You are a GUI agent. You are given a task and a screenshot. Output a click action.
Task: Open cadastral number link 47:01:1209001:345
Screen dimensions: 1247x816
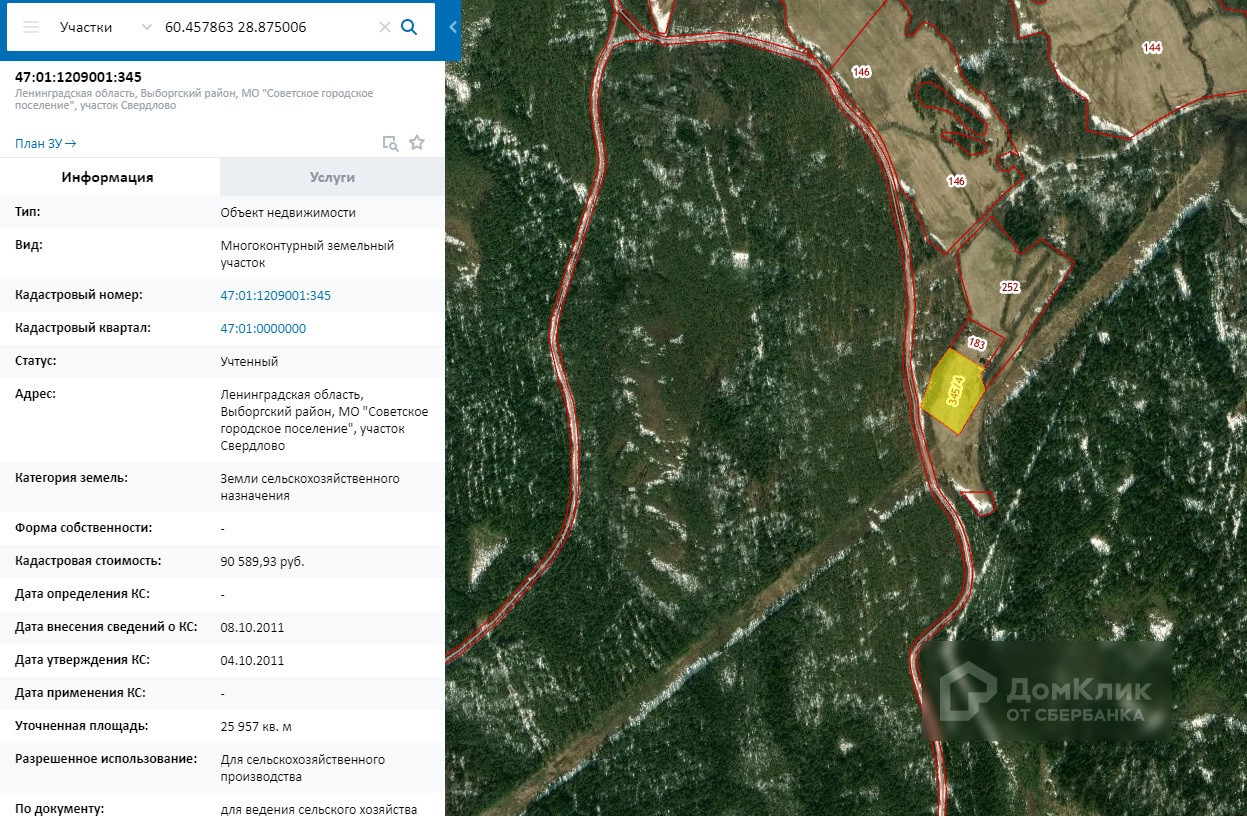275,295
